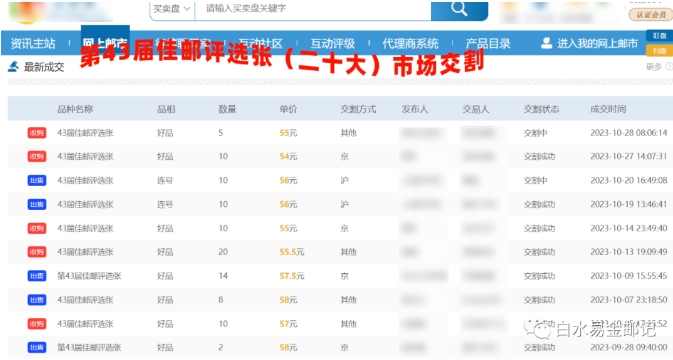Screen dimensions: 673x360
Task: Open the 资讯主站 nav item
Action: [33, 43]
